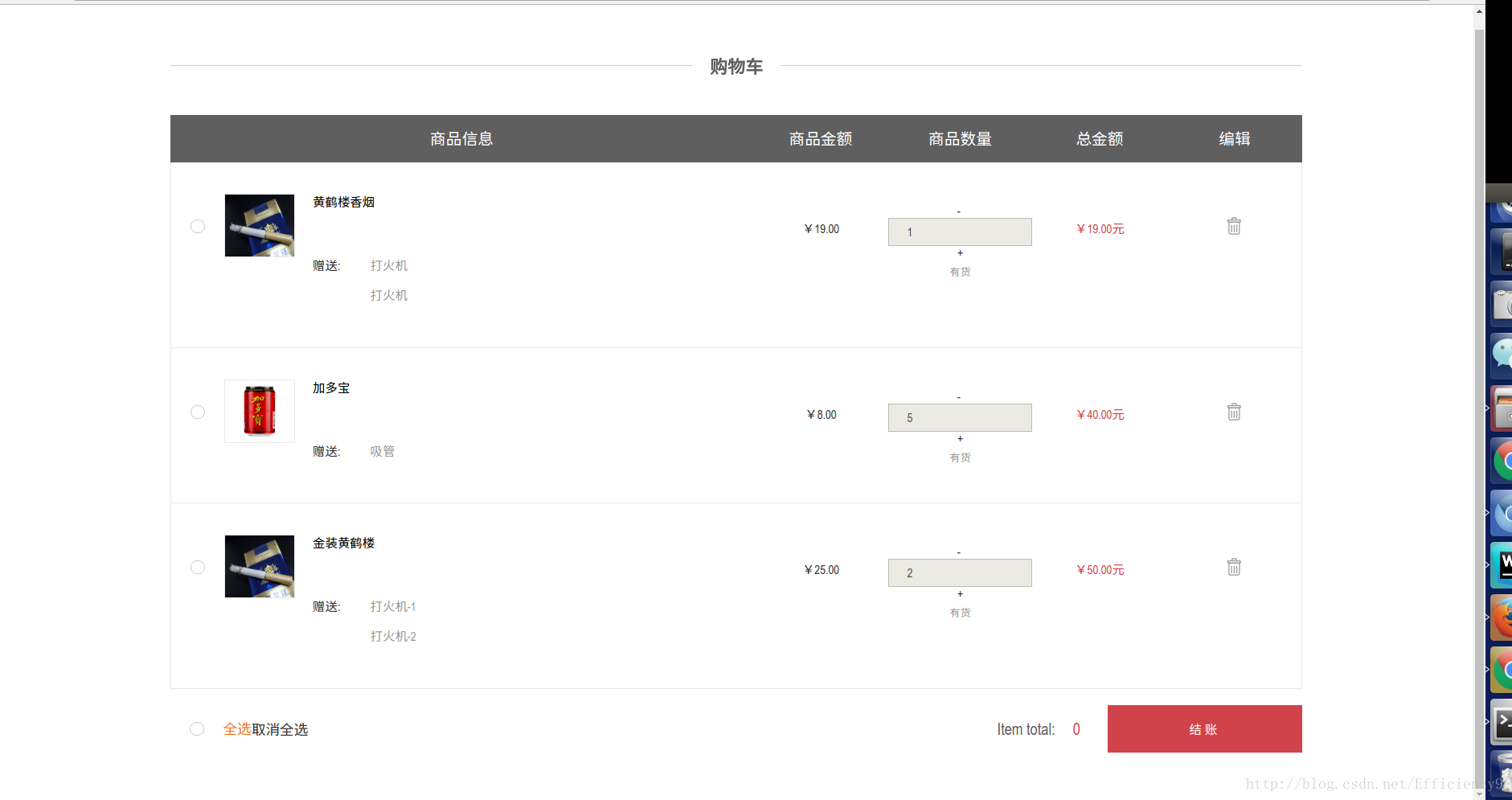Toggle the select-all radio button at bottom
1512x800 pixels.
click(x=197, y=728)
